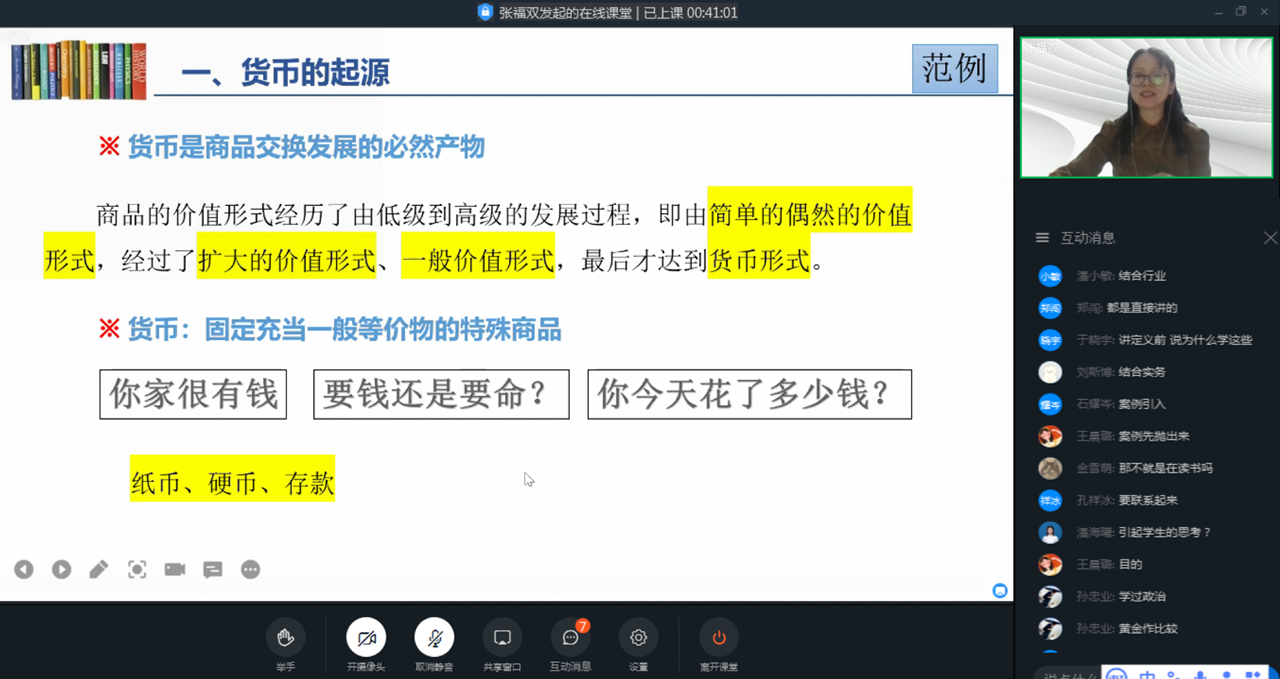The height and width of the screenshot is (679, 1280).
Task: Click the video camera icon on slide toolbar
Action: point(175,569)
